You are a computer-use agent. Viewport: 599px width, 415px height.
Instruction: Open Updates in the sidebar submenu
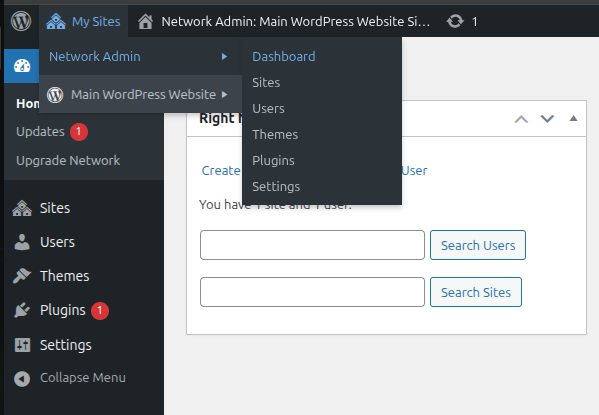point(40,131)
